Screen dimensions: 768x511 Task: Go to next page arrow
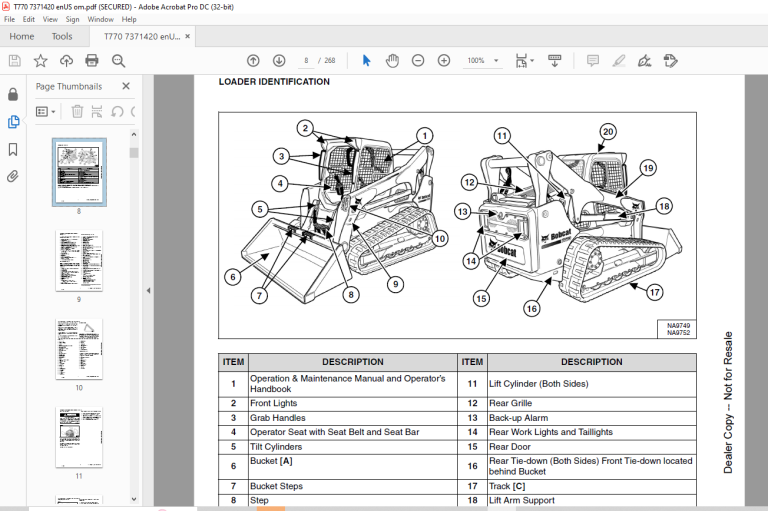pos(279,61)
